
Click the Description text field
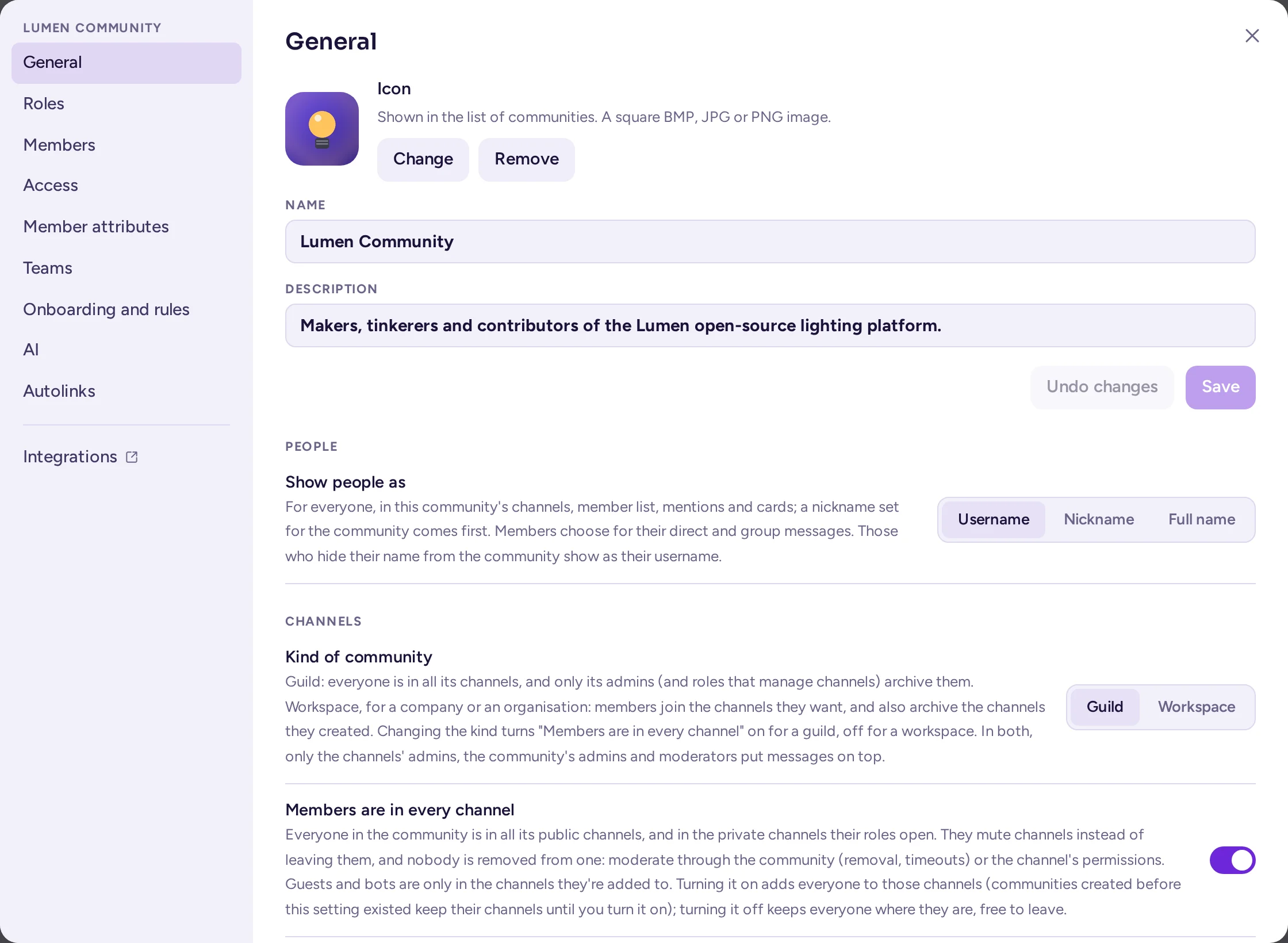click(770, 325)
